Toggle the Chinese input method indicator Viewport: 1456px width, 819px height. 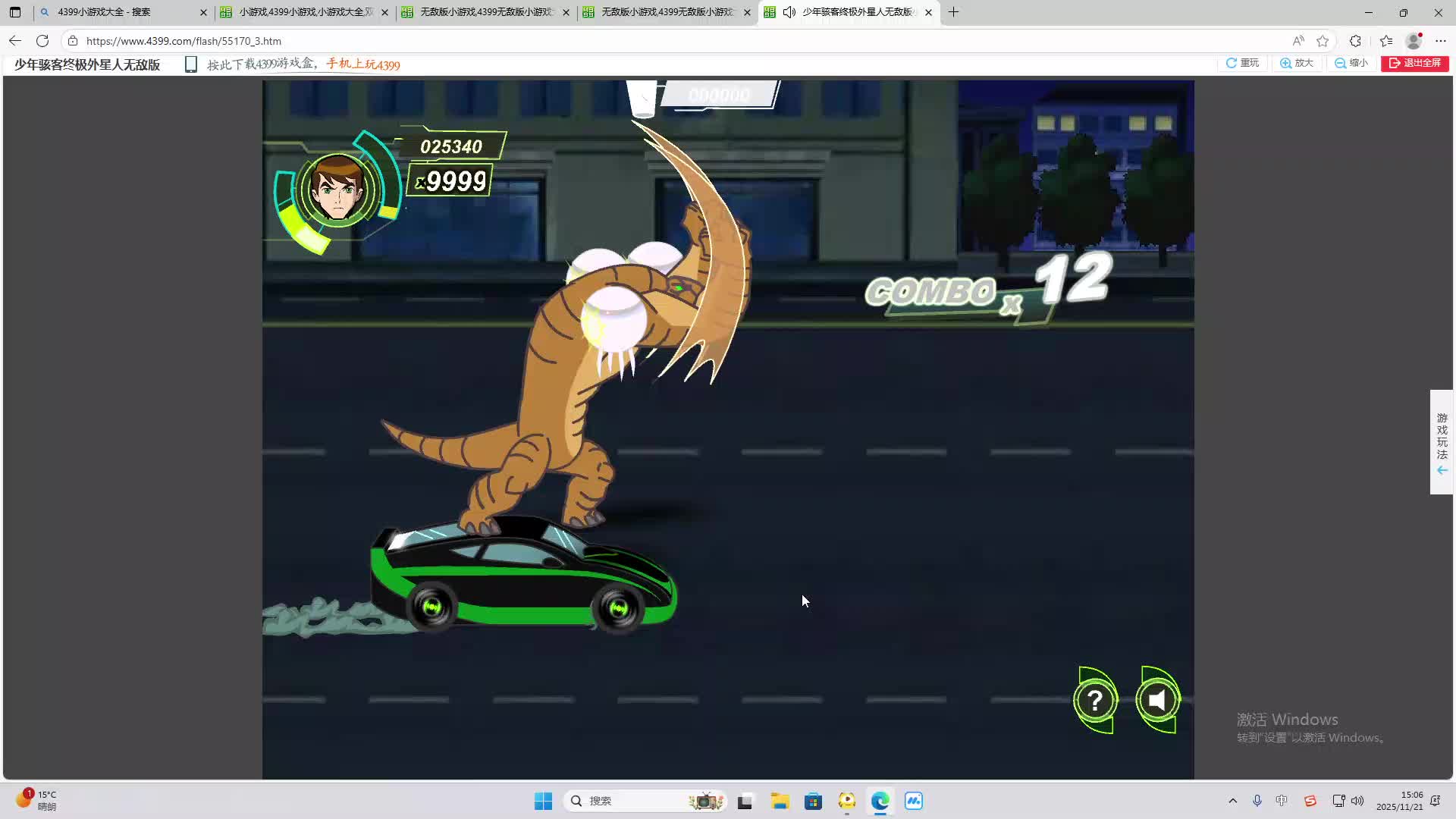pos(1282,801)
